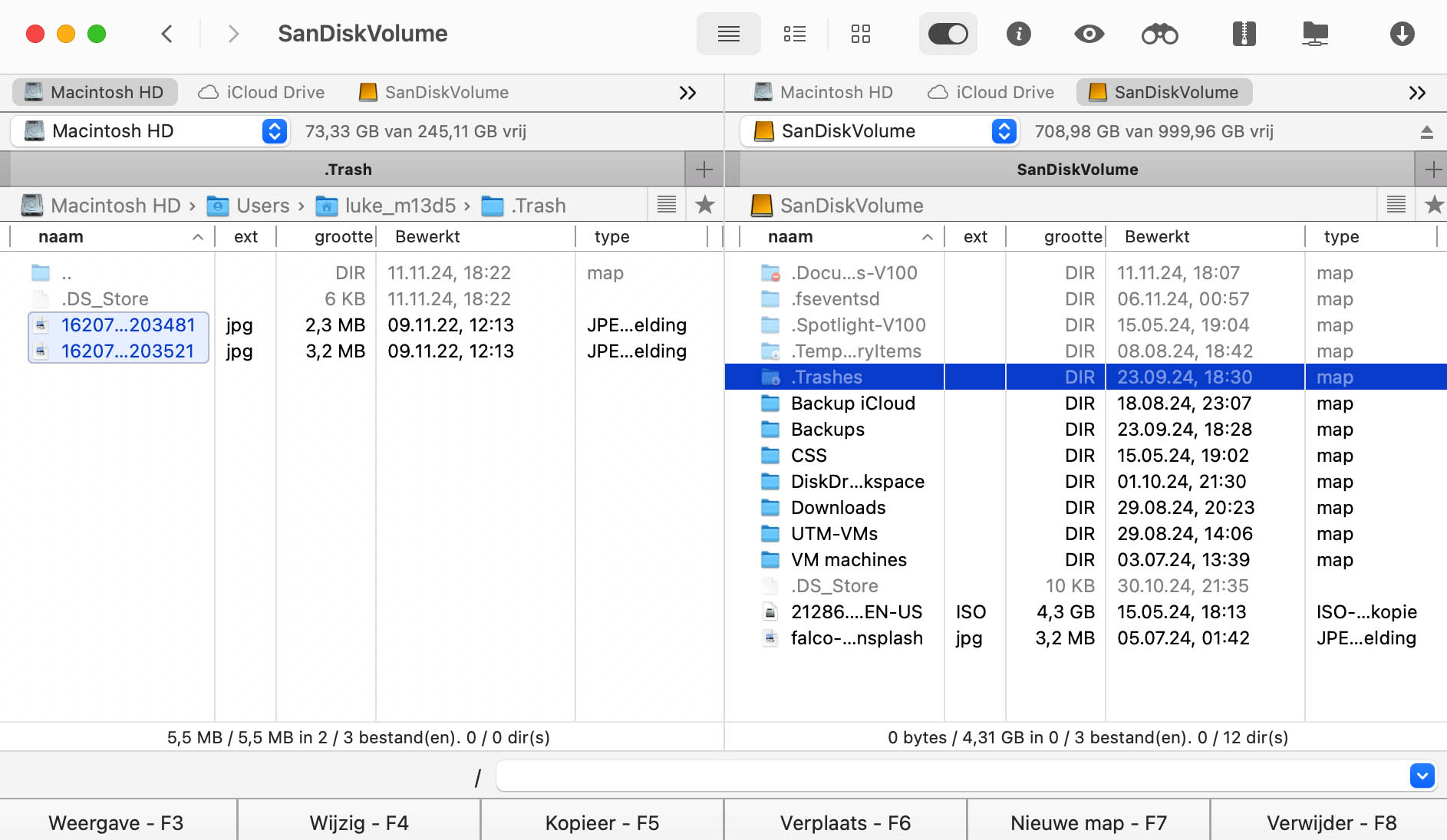The image size is (1447, 840).
Task: Open the downloads queue arrow icon
Action: point(1402,34)
